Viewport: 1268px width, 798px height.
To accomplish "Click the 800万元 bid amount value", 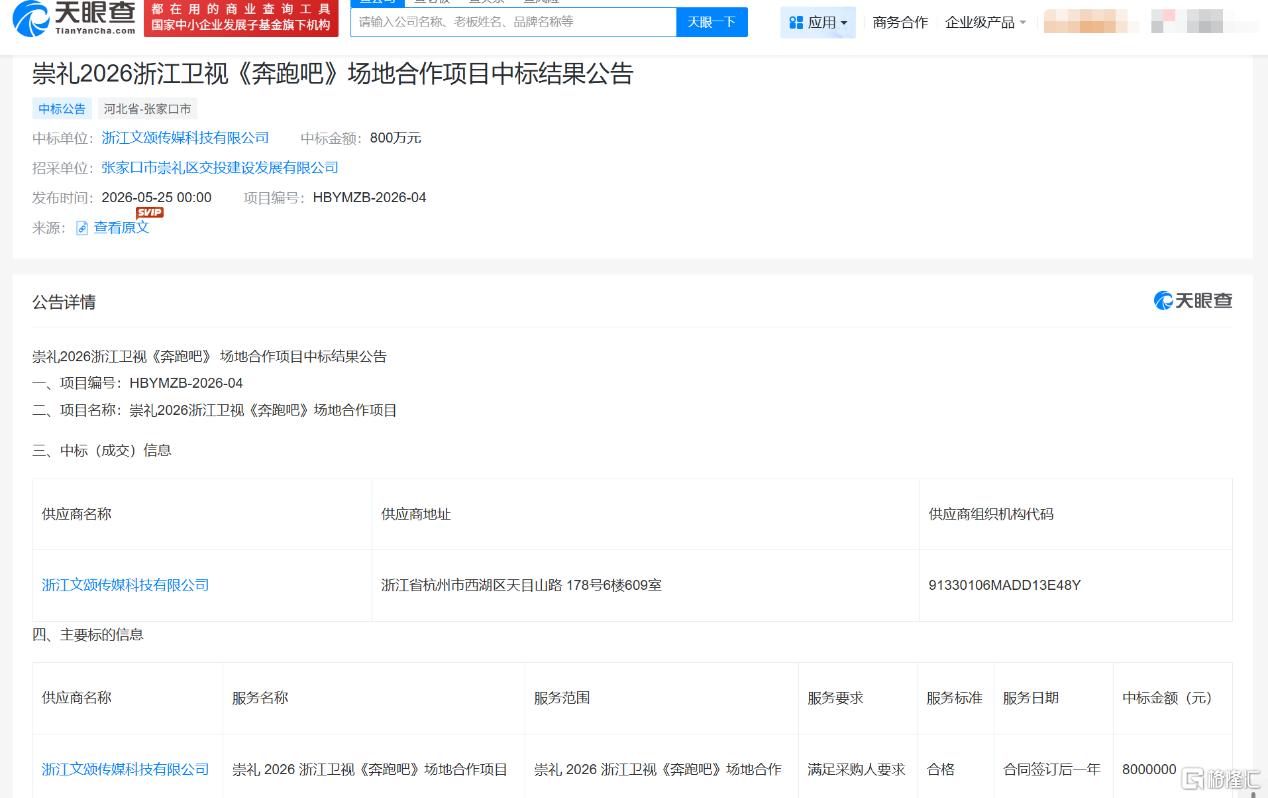I will tap(395, 138).
